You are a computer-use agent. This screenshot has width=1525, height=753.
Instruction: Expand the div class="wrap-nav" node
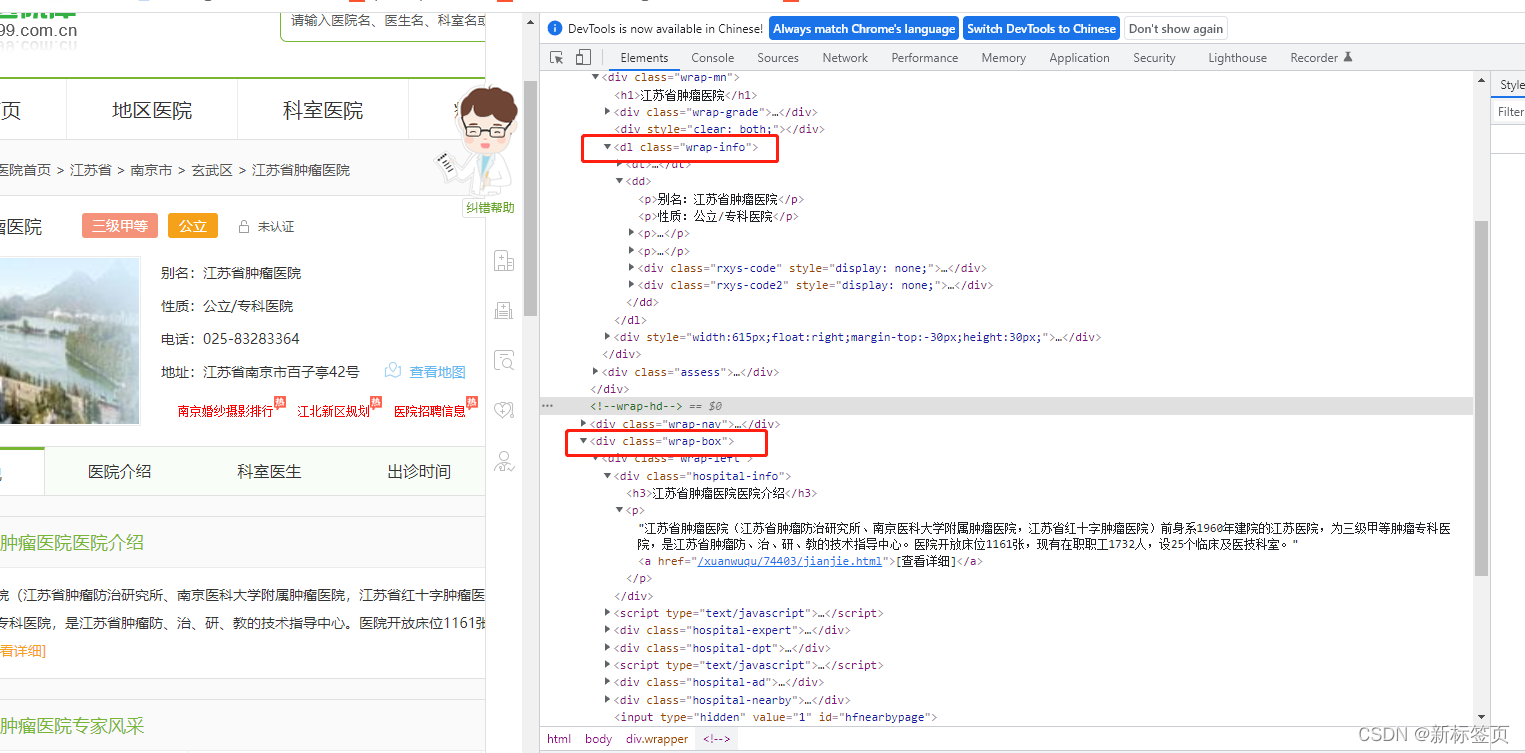pos(584,424)
